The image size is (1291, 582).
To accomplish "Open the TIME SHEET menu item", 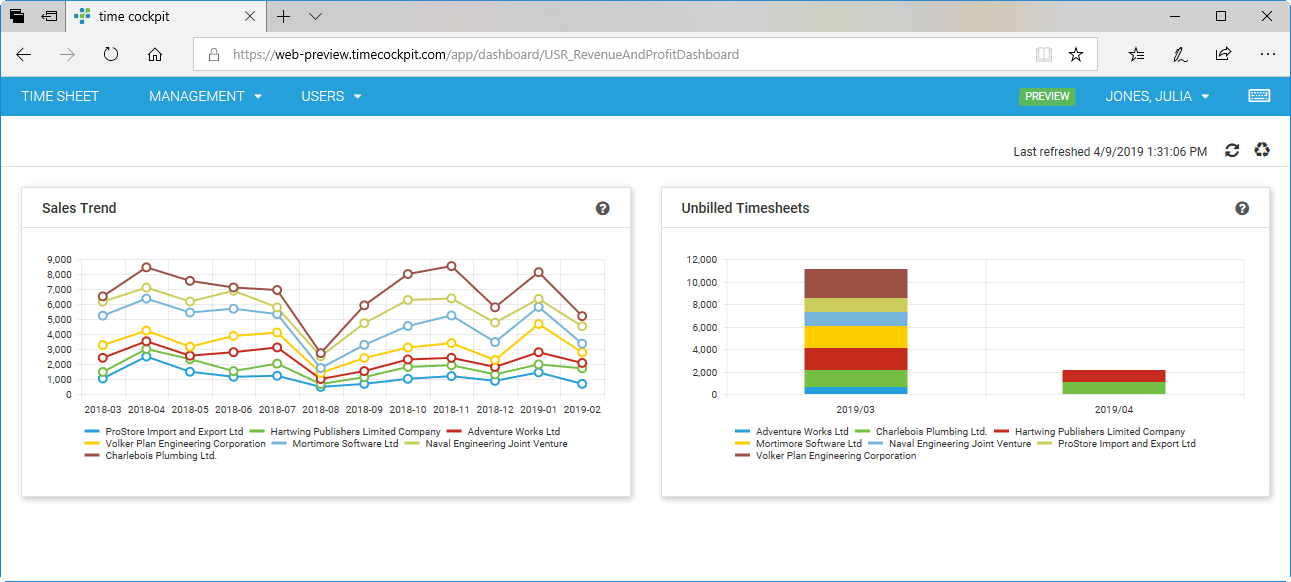I will click(x=60, y=96).
